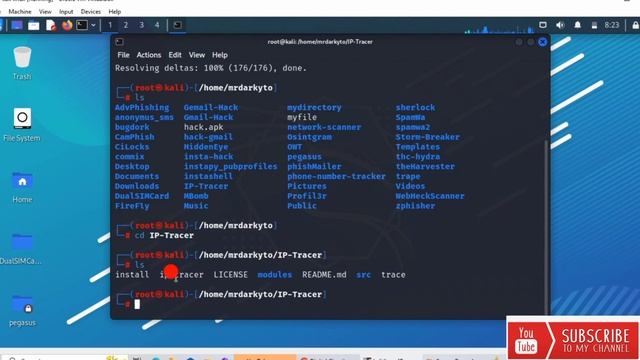The width and height of the screenshot is (640, 360).
Task: Click the 'CamPhish' directory name
Action: (134, 137)
